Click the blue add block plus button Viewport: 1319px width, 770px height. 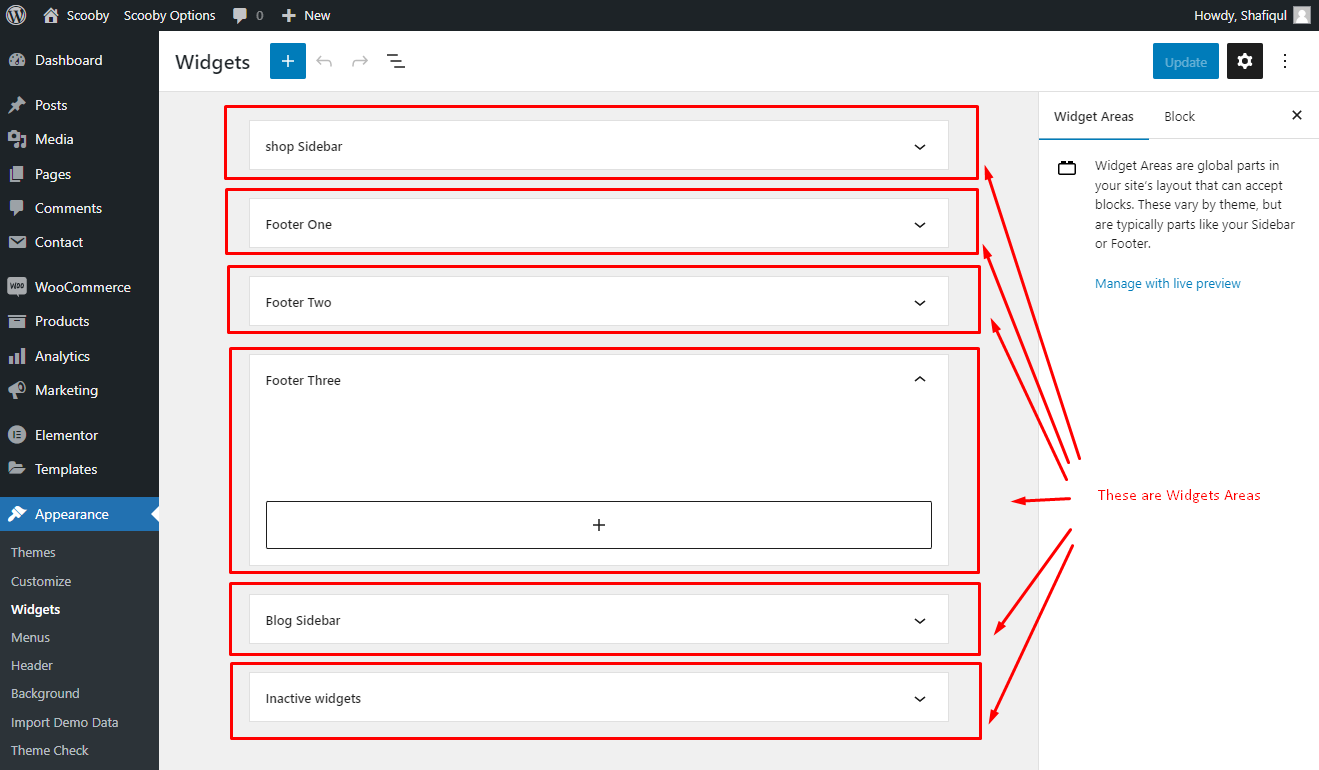[x=288, y=61]
